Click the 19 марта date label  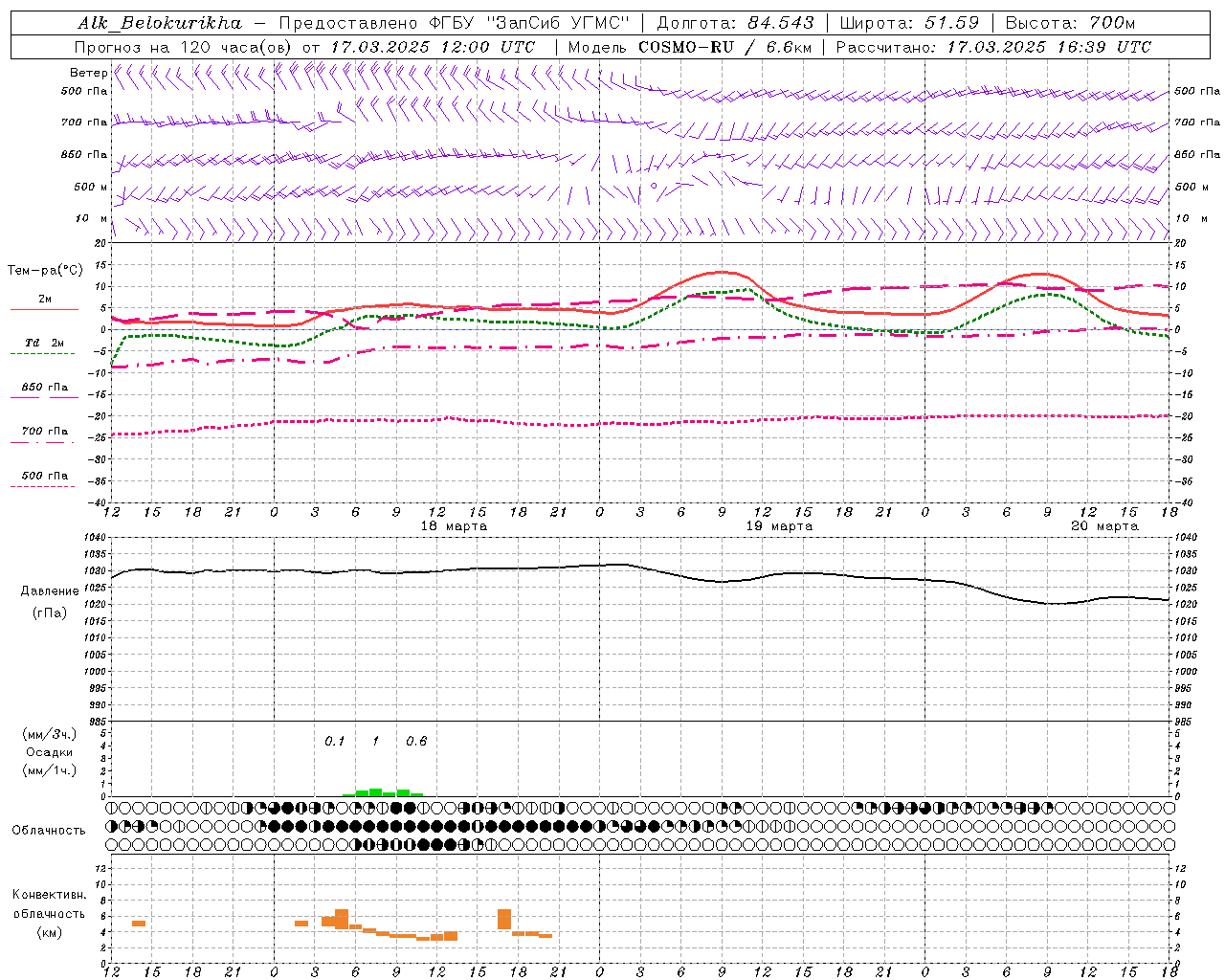pyautogui.click(x=779, y=526)
